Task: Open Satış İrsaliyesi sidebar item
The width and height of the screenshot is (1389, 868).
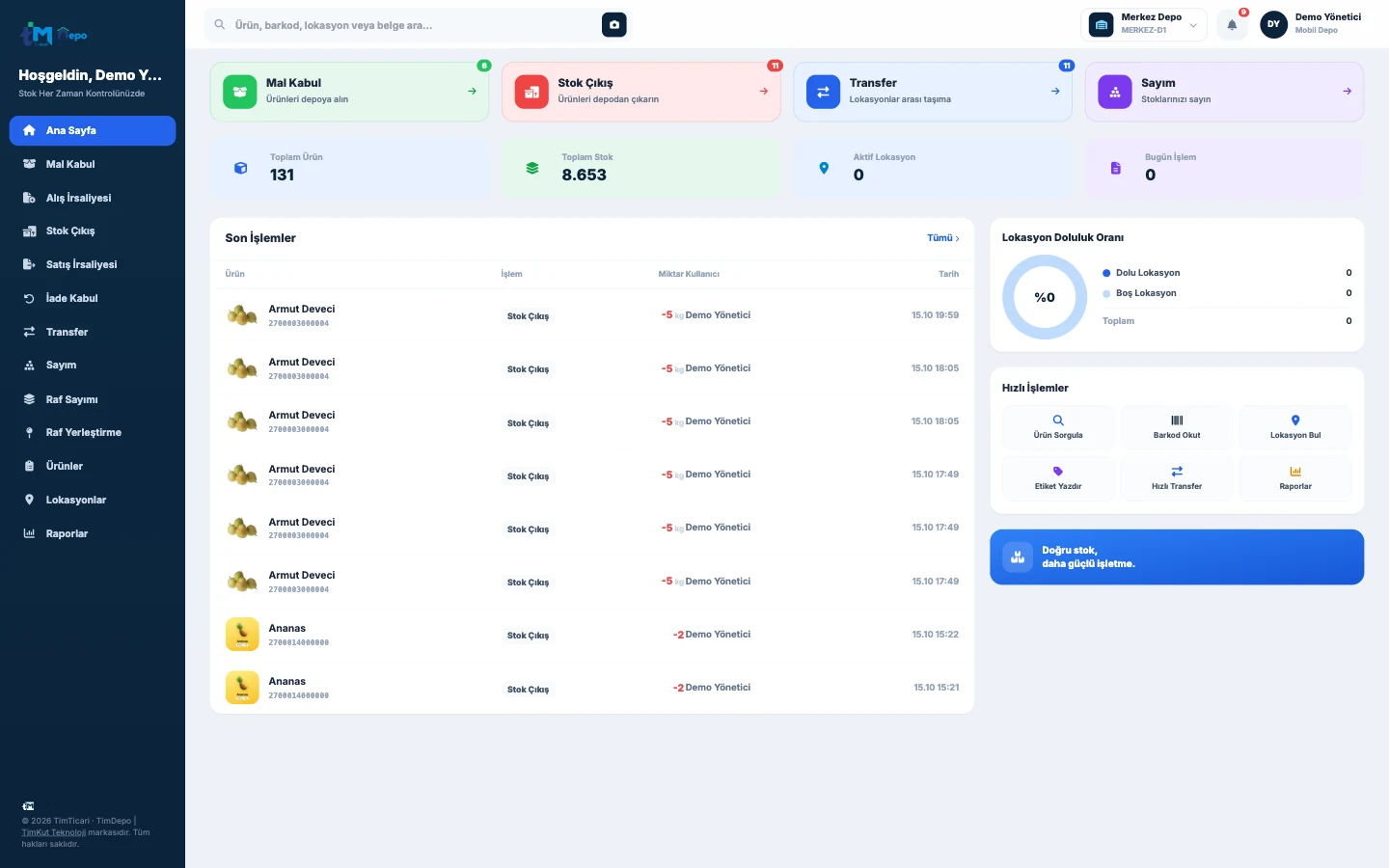Action: tap(93, 264)
